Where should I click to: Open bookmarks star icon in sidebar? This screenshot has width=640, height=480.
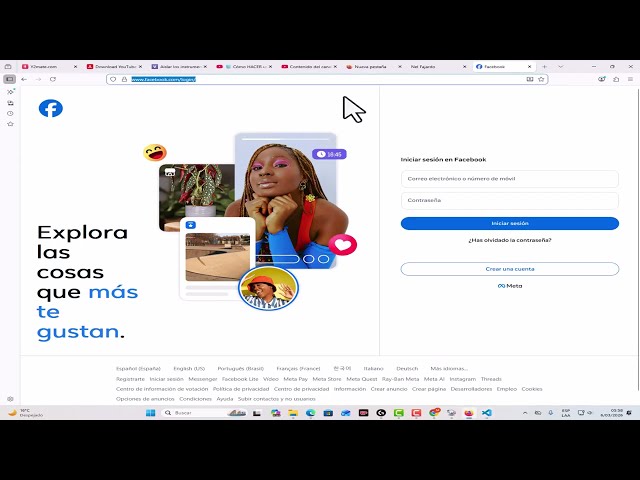(x=10, y=124)
